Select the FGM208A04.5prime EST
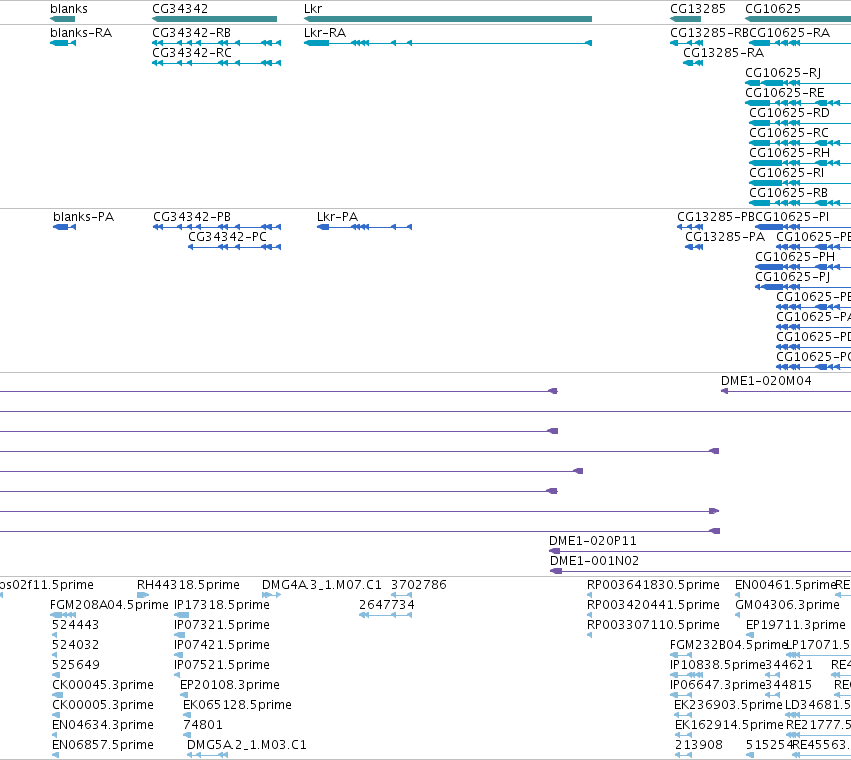 tap(63, 615)
